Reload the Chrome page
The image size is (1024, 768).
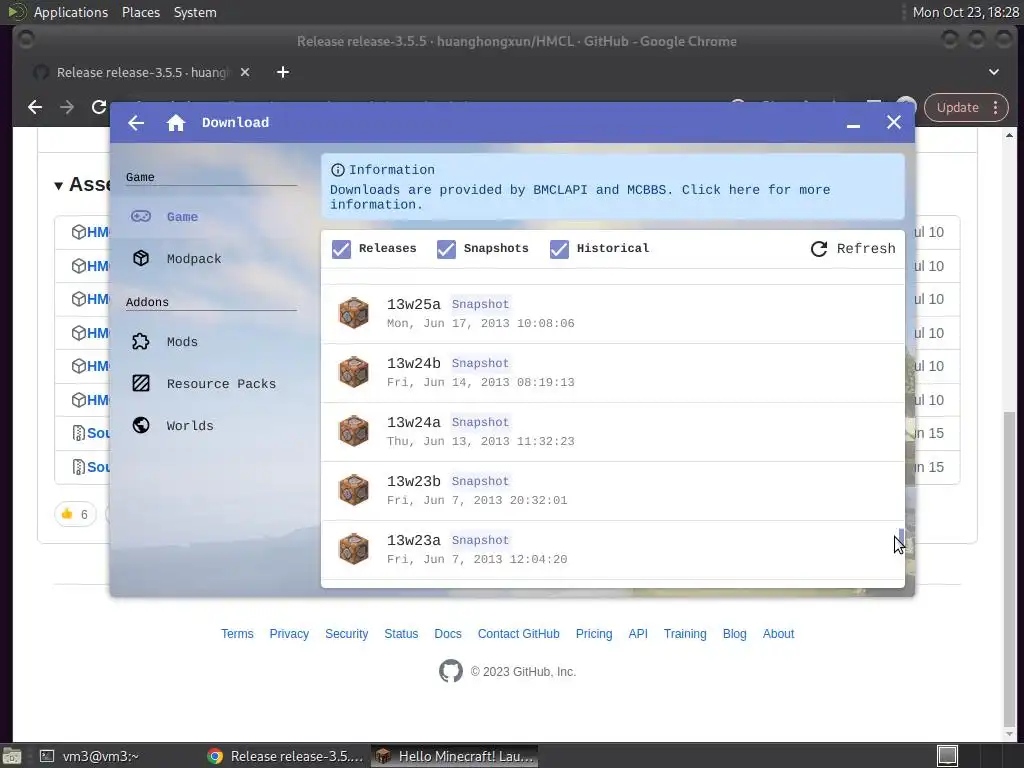click(99, 107)
